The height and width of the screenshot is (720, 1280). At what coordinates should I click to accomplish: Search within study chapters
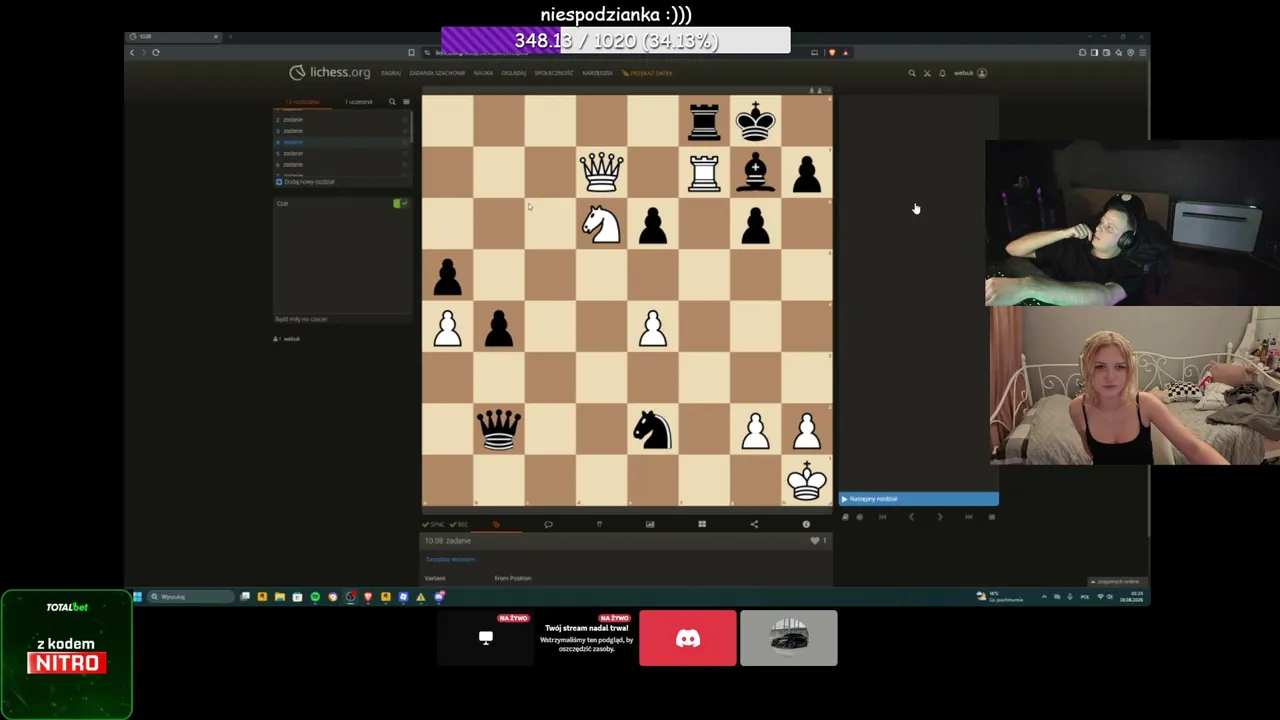click(392, 102)
